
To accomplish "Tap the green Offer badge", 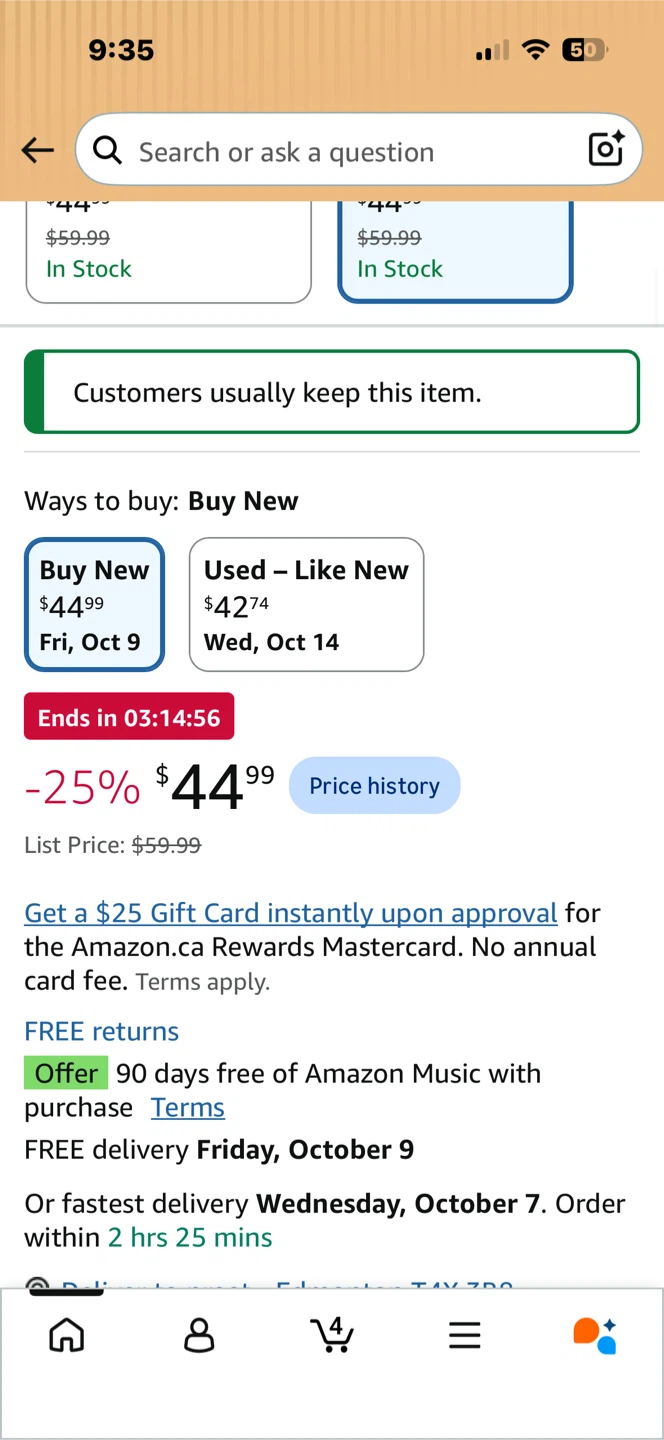I will click(x=66, y=1073).
